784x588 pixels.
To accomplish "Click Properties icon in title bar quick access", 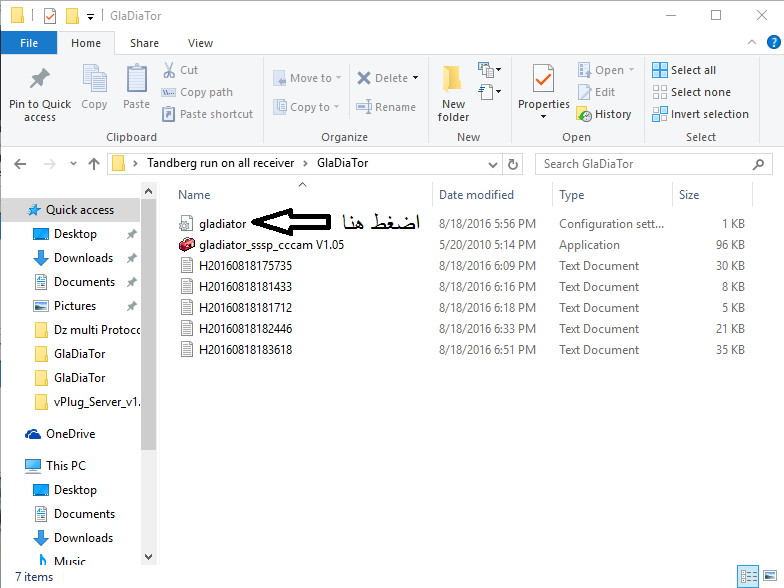I will [x=50, y=16].
